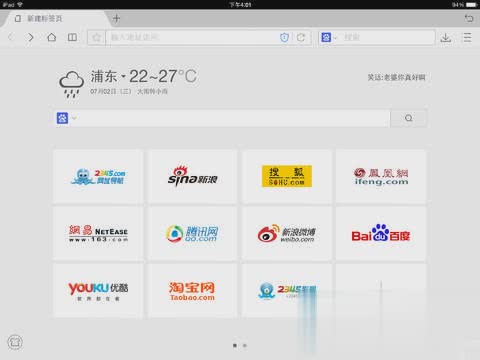Open the downloads icon in toolbar
The height and width of the screenshot is (360, 480).
(446, 37)
